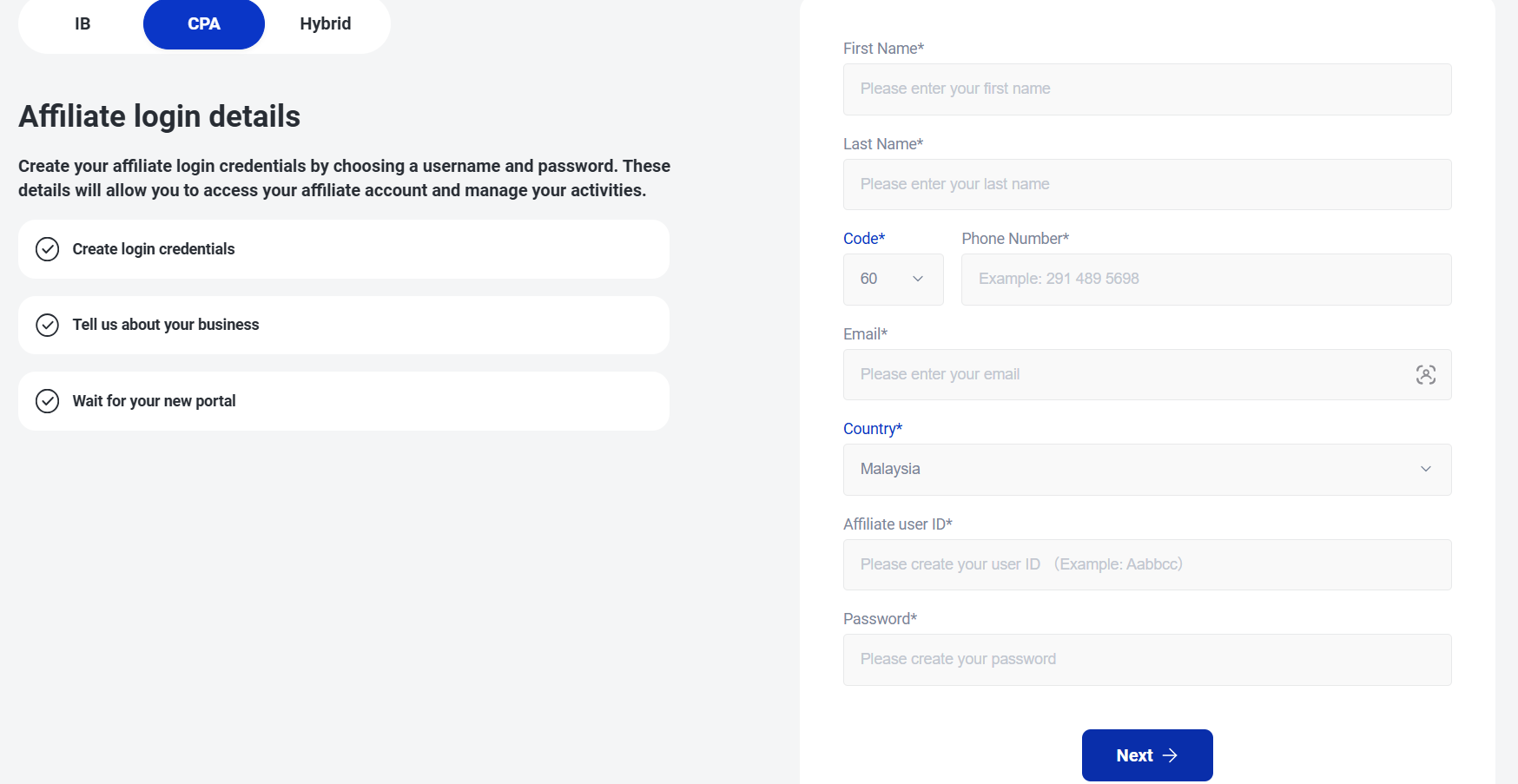Open the phone Code dropdown showing 60
This screenshot has width=1518, height=784.
[892, 279]
